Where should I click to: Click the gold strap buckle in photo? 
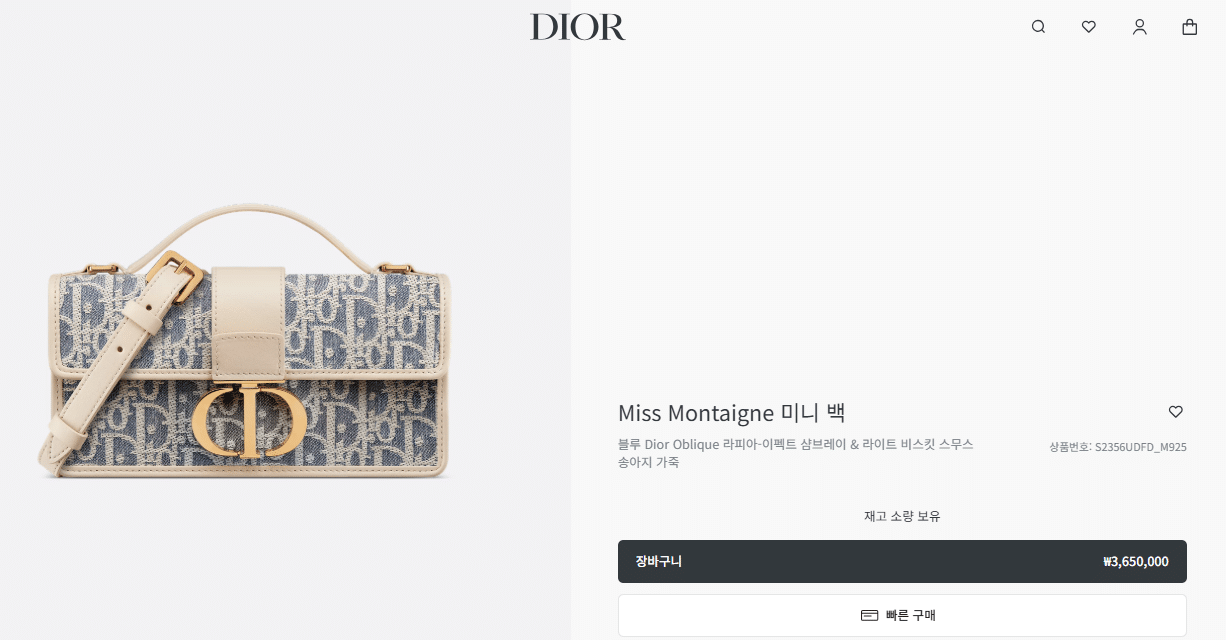(x=176, y=276)
